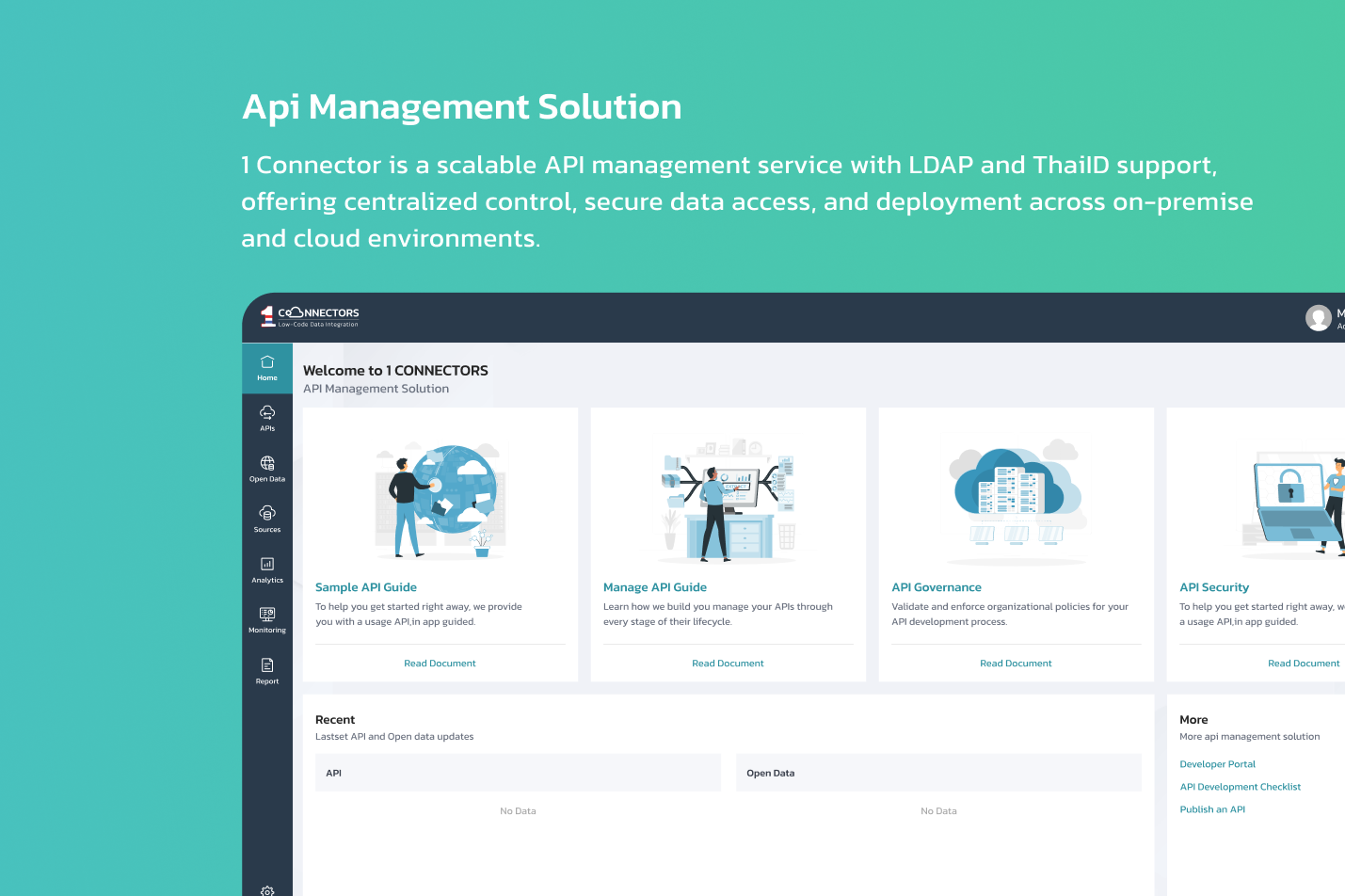Click the API Governance illustration thumbnail

pyautogui.click(x=1016, y=499)
